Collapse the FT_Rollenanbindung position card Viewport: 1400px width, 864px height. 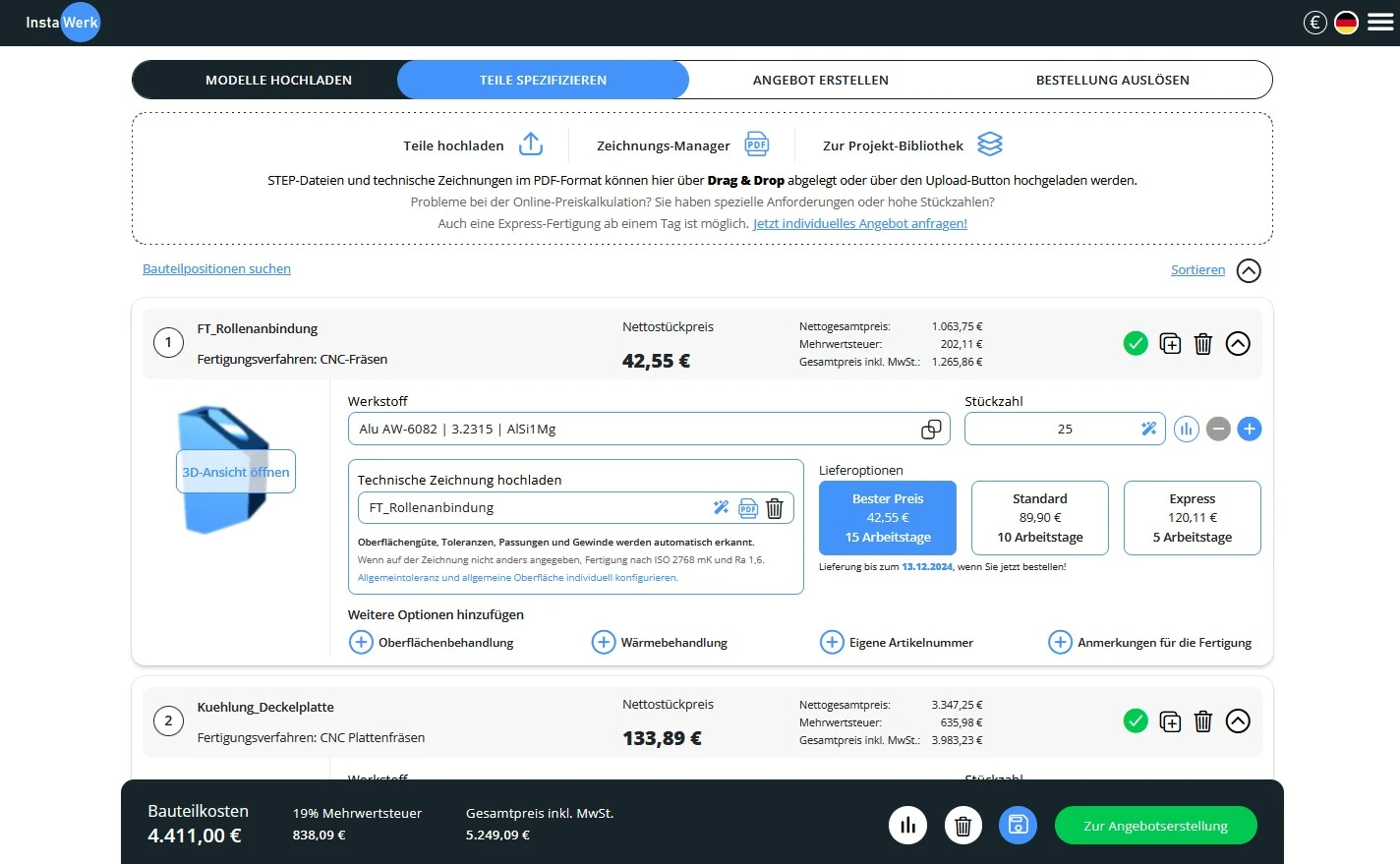pyautogui.click(x=1238, y=343)
